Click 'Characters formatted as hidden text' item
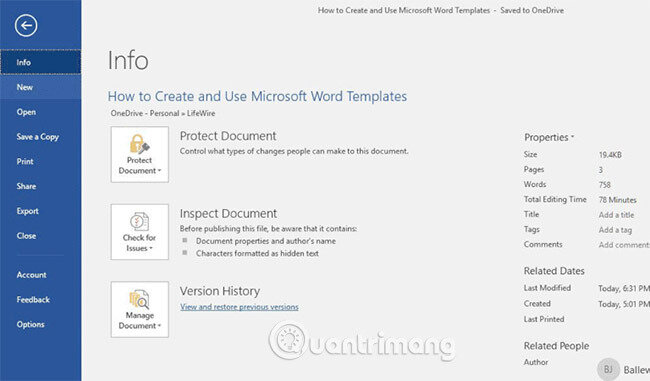This screenshot has width=650, height=381. click(257, 253)
